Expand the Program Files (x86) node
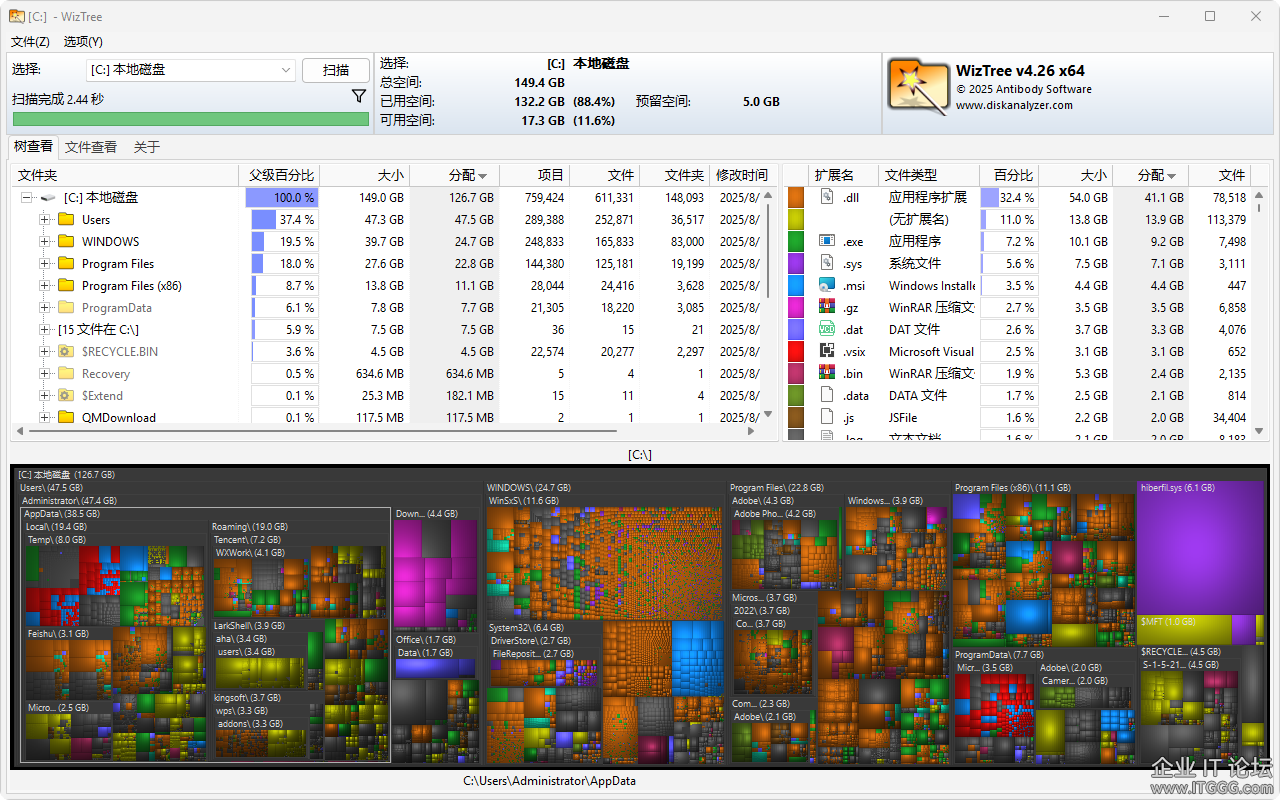Screen dimensions: 1280x800 click(44, 286)
